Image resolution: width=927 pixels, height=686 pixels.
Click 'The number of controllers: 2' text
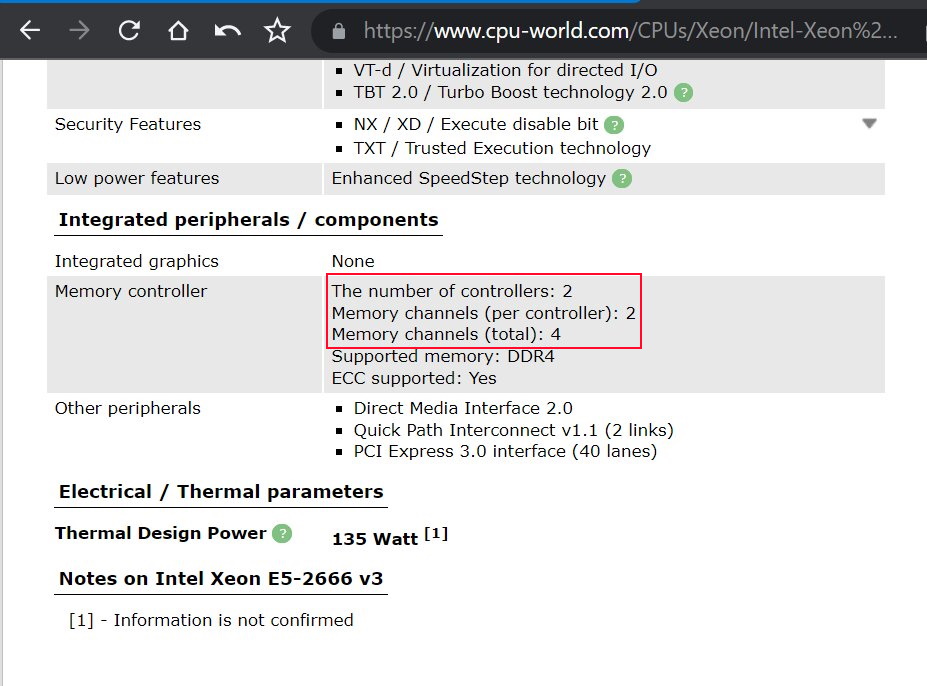[452, 291]
